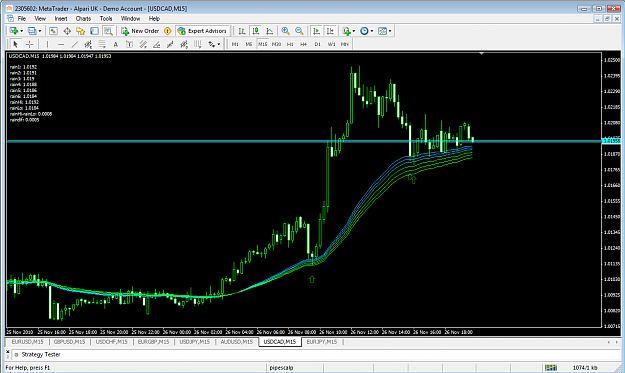Switch to the USDJPY,M15 chart tab
Screen dimensions: 625x373
click(195, 342)
